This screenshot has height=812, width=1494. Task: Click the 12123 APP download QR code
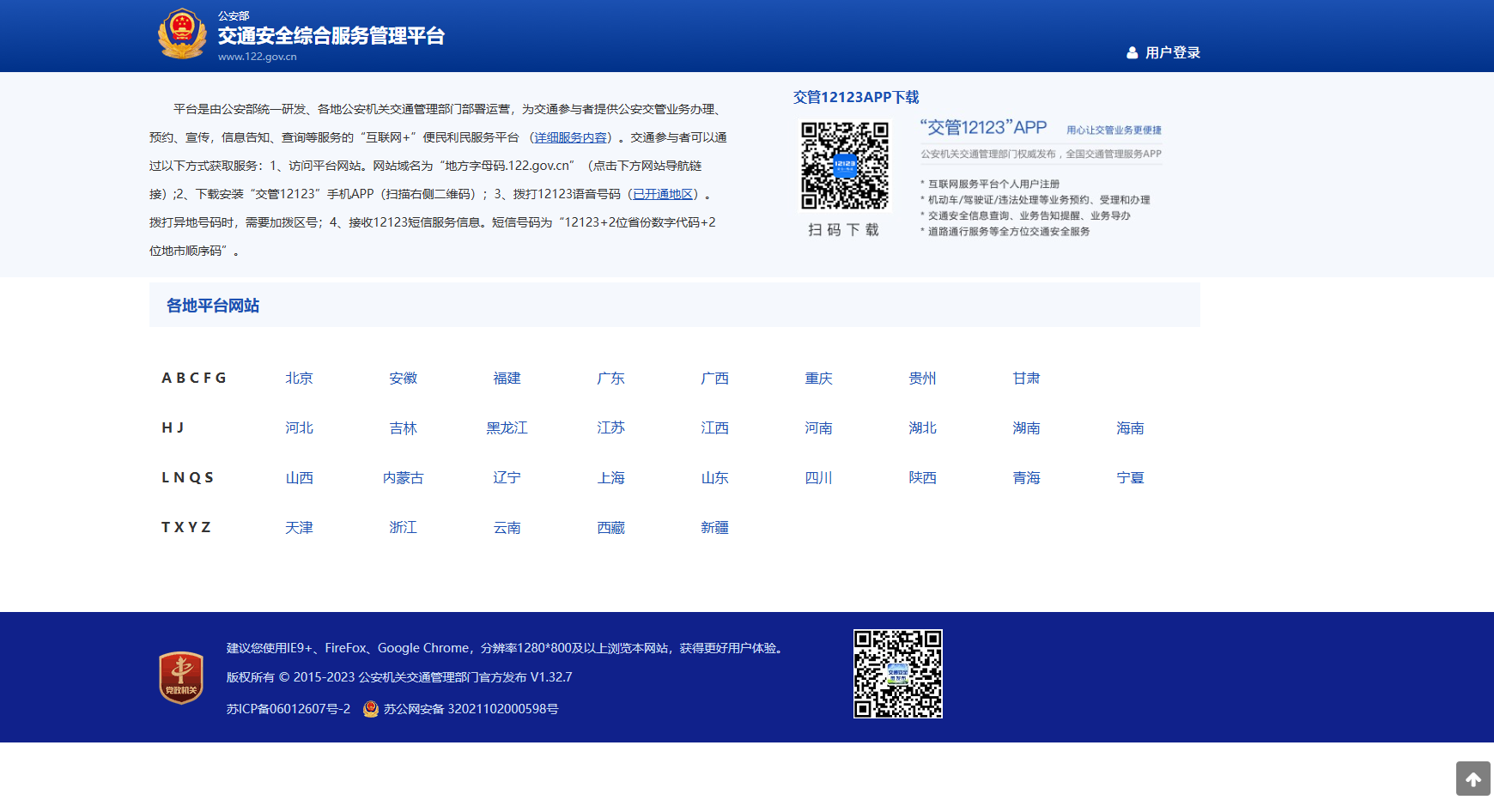tap(845, 166)
